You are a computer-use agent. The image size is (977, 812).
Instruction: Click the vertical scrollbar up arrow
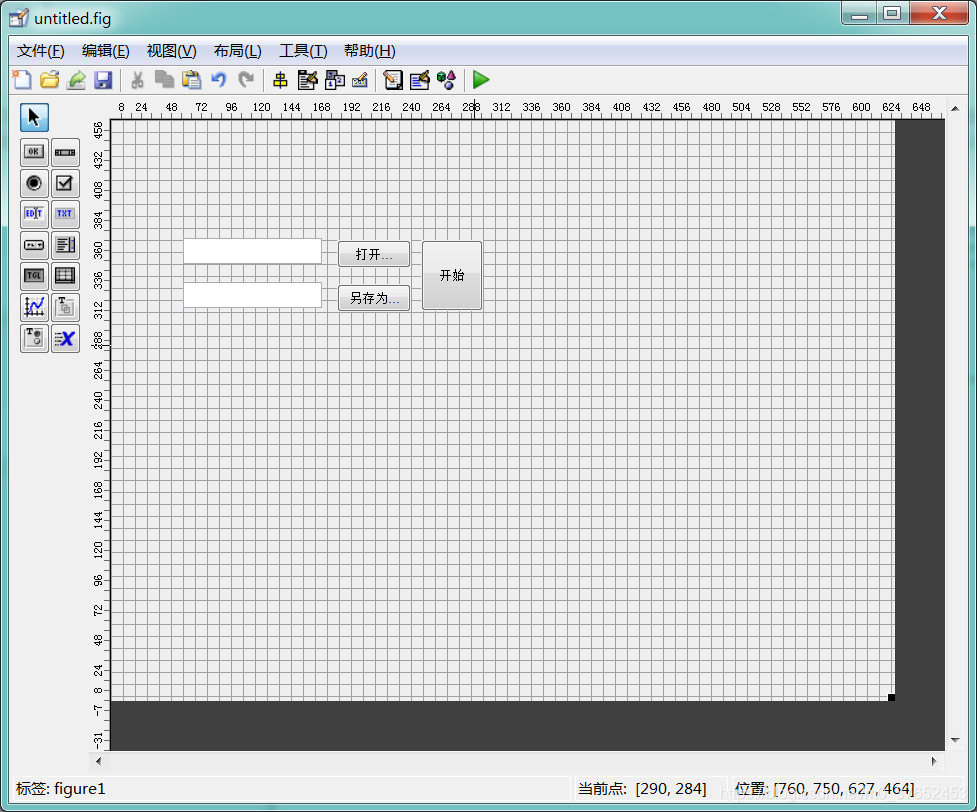pyautogui.click(x=955, y=108)
